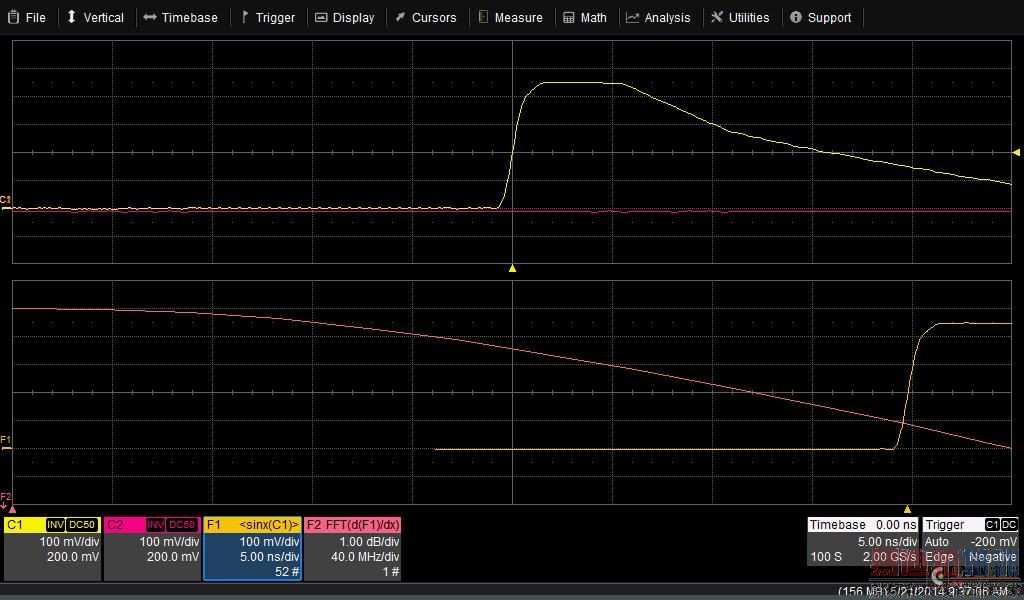Click the trigger delay triangle below upper grid
This screenshot has height=600, width=1024.
click(513, 268)
